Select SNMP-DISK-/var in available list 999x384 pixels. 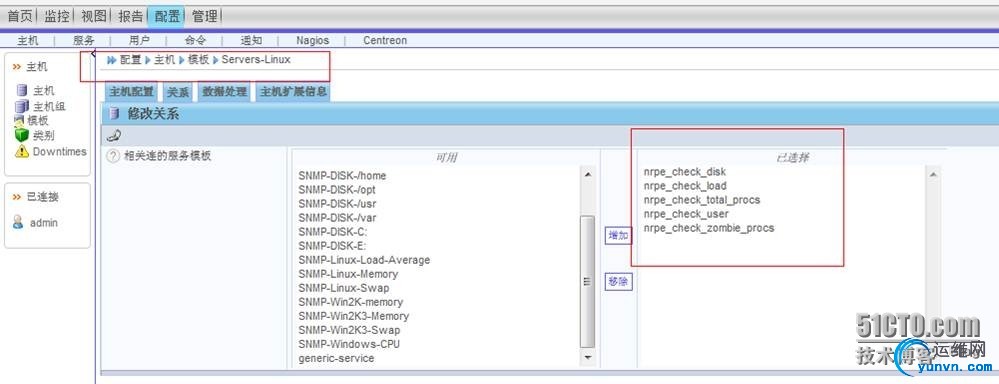coord(337,218)
